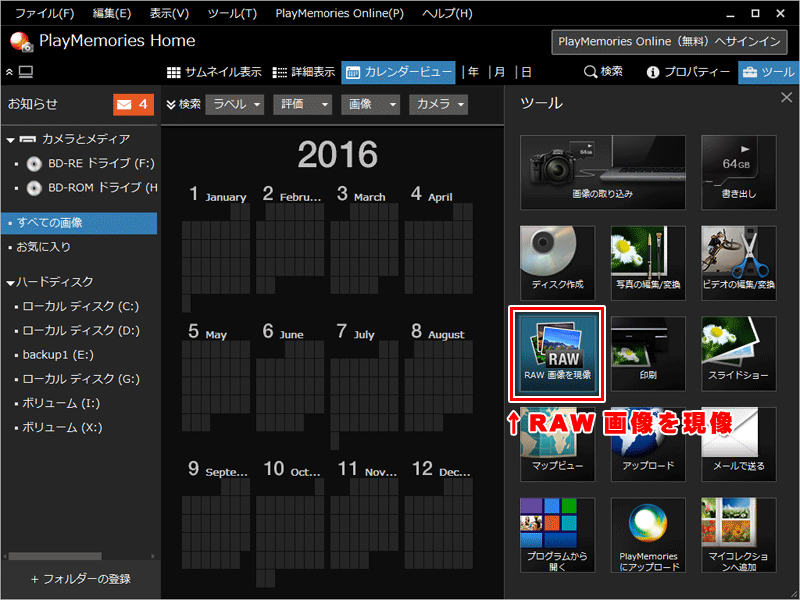Open the PlayMemories Online(P) menu

(x=339, y=13)
